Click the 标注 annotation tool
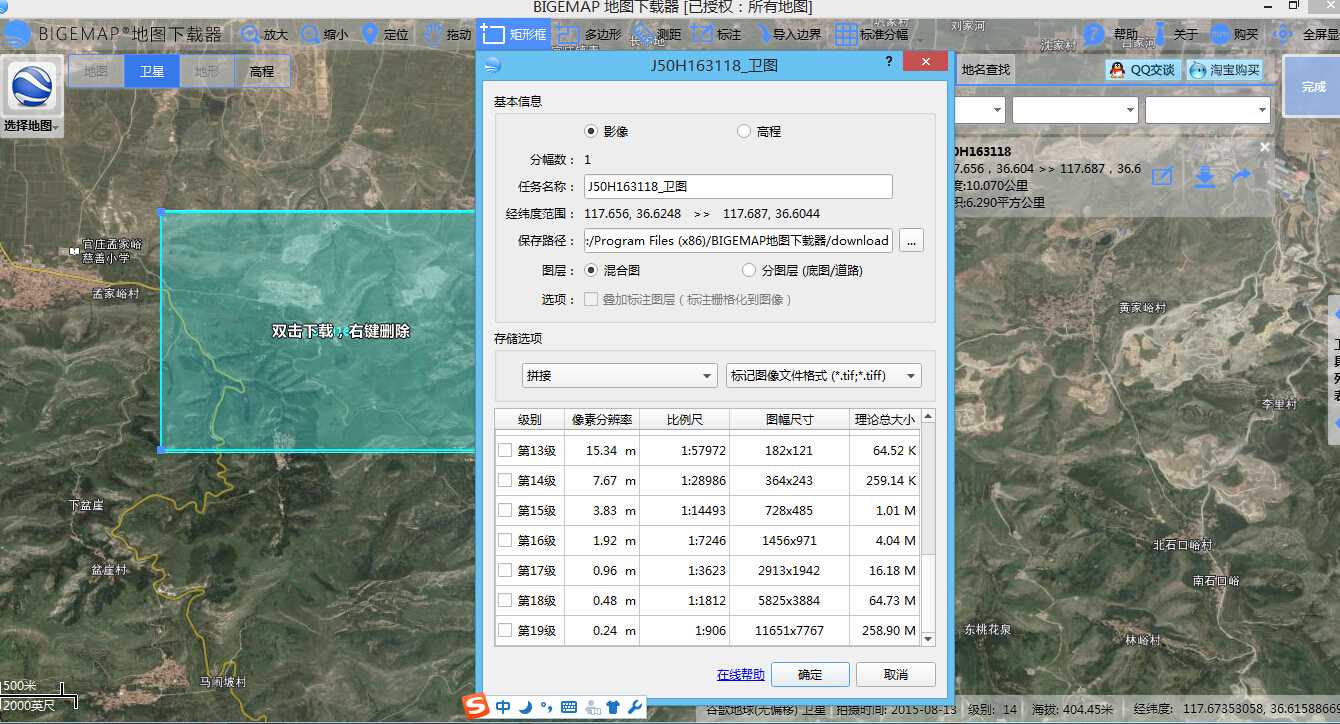The image size is (1340, 724). tap(716, 35)
